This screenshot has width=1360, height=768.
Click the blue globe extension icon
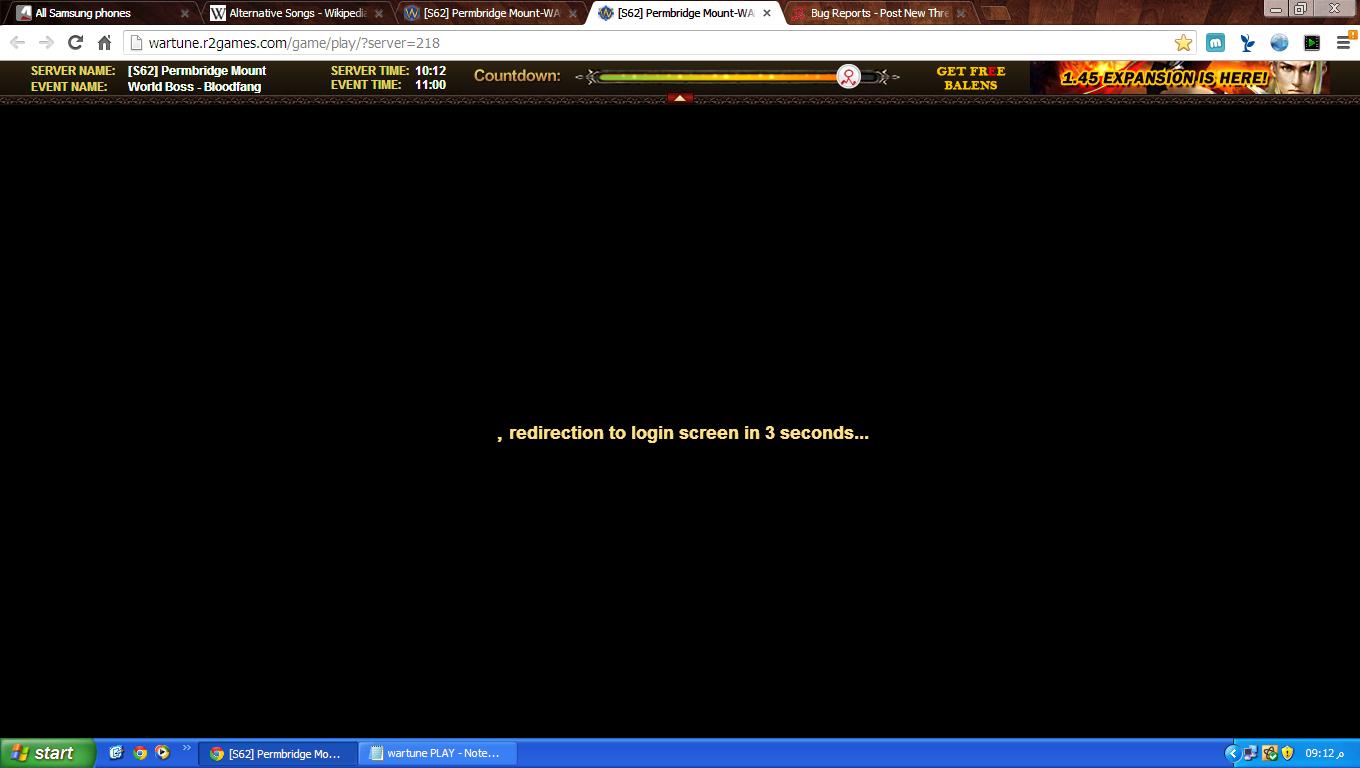1279,43
